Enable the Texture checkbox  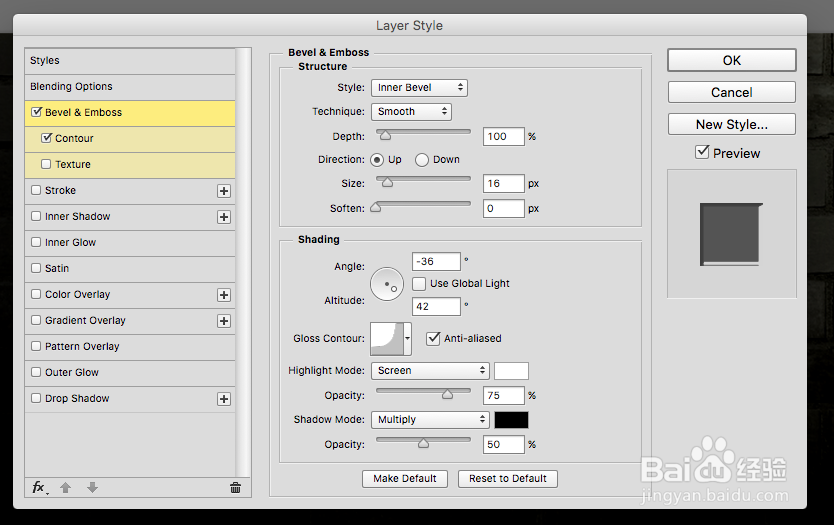pos(46,164)
